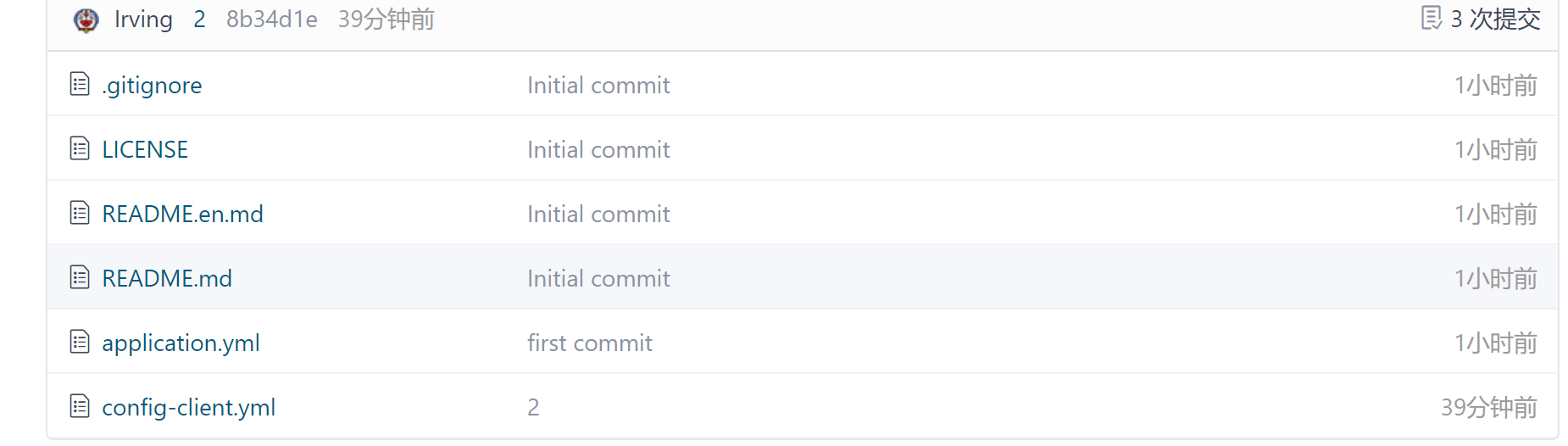
Task: Open application.yml file
Action: point(181,343)
